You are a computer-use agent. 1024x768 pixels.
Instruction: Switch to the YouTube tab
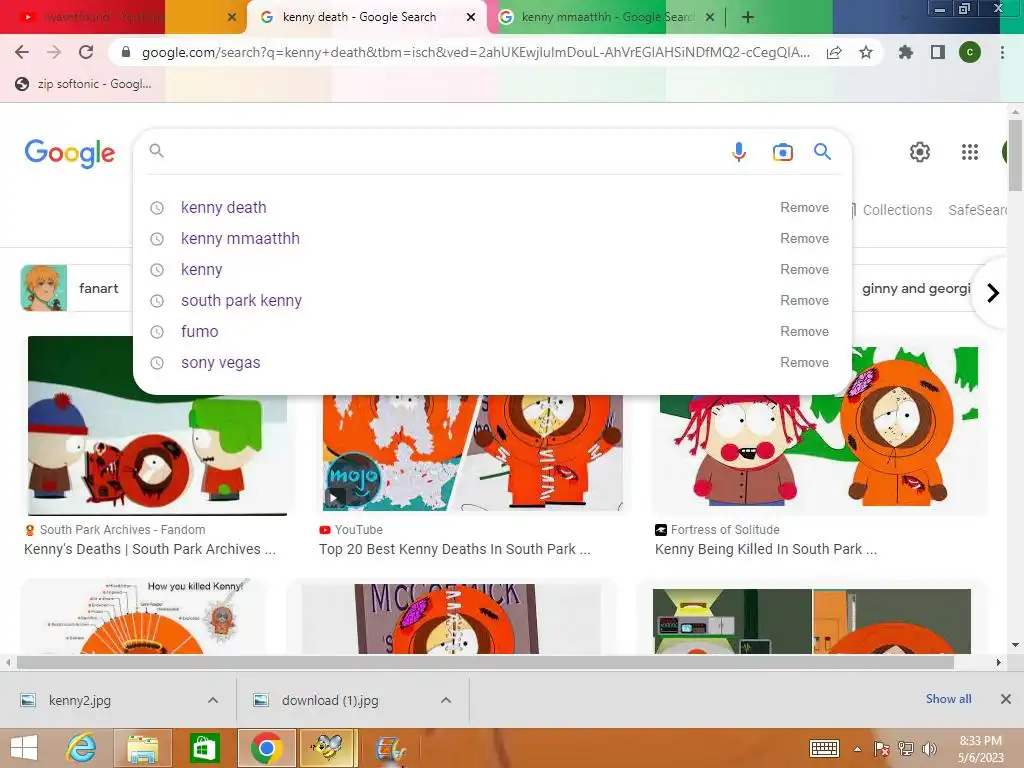tap(123, 17)
